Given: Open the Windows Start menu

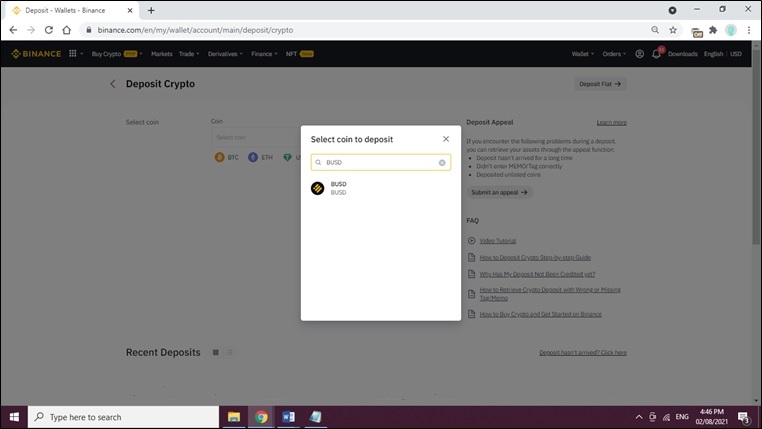Looking at the screenshot, I should click(14, 417).
